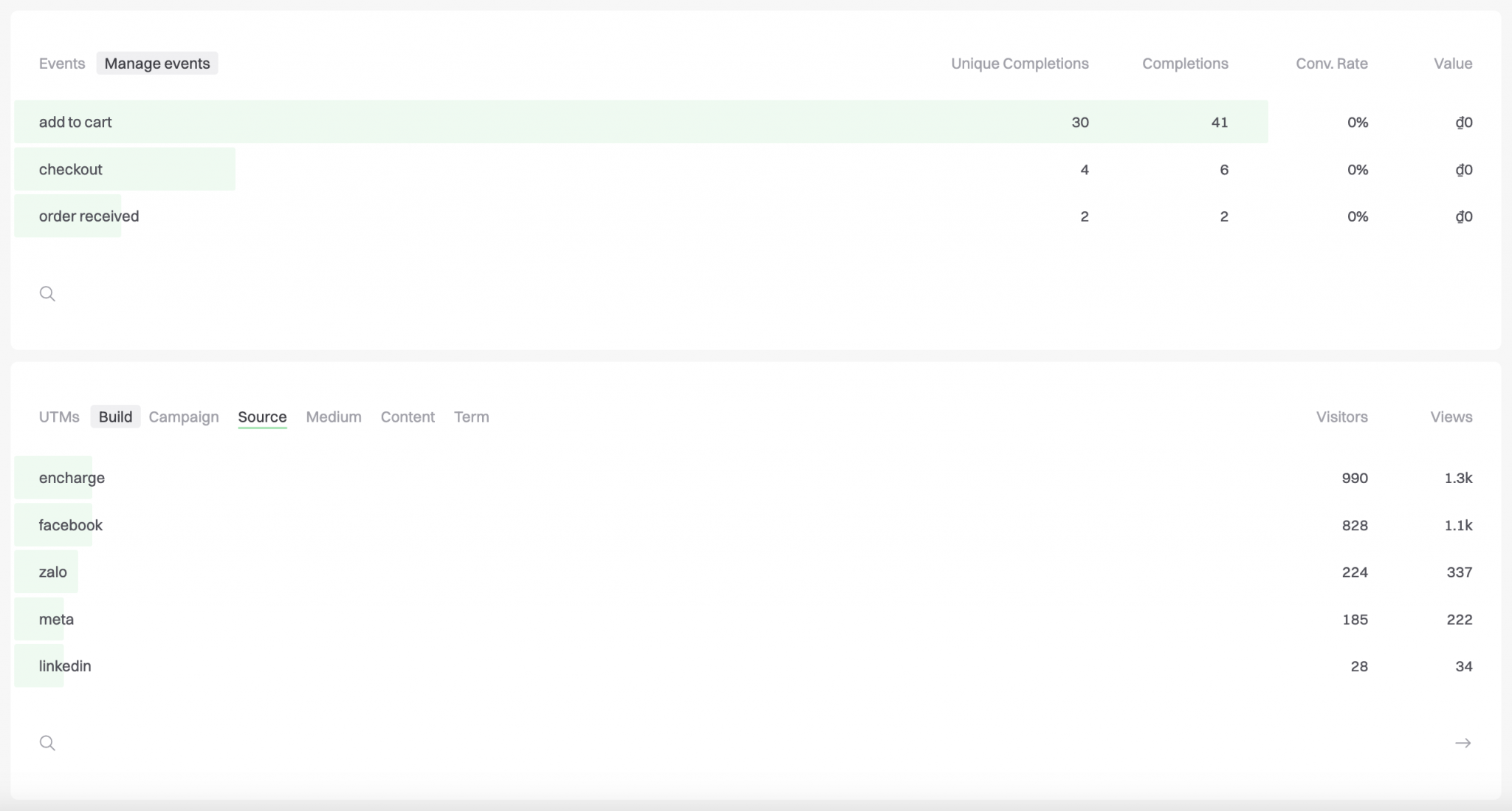Open the search in the UTMs panel

pos(47,742)
